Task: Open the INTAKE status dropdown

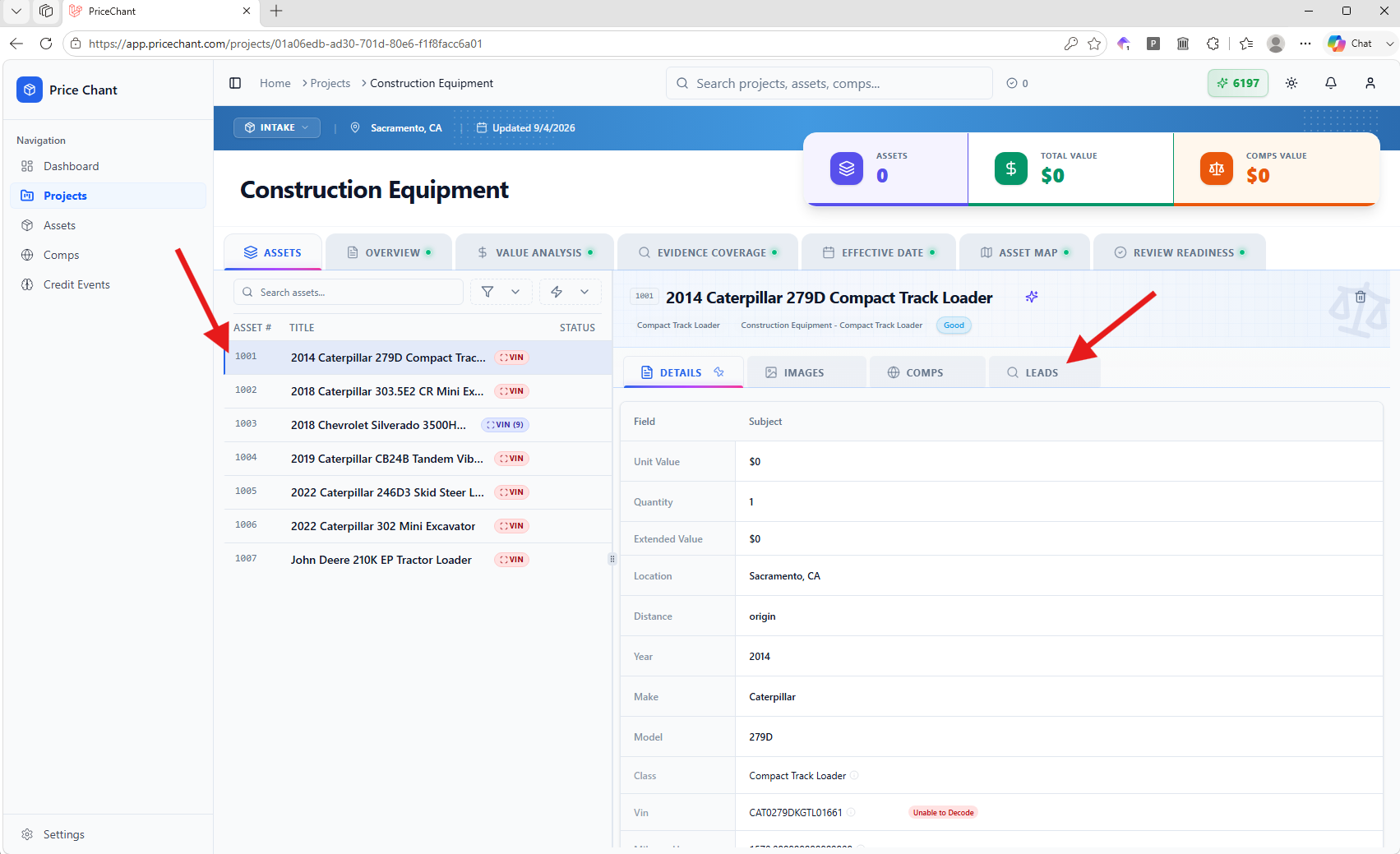Action: pyautogui.click(x=277, y=127)
